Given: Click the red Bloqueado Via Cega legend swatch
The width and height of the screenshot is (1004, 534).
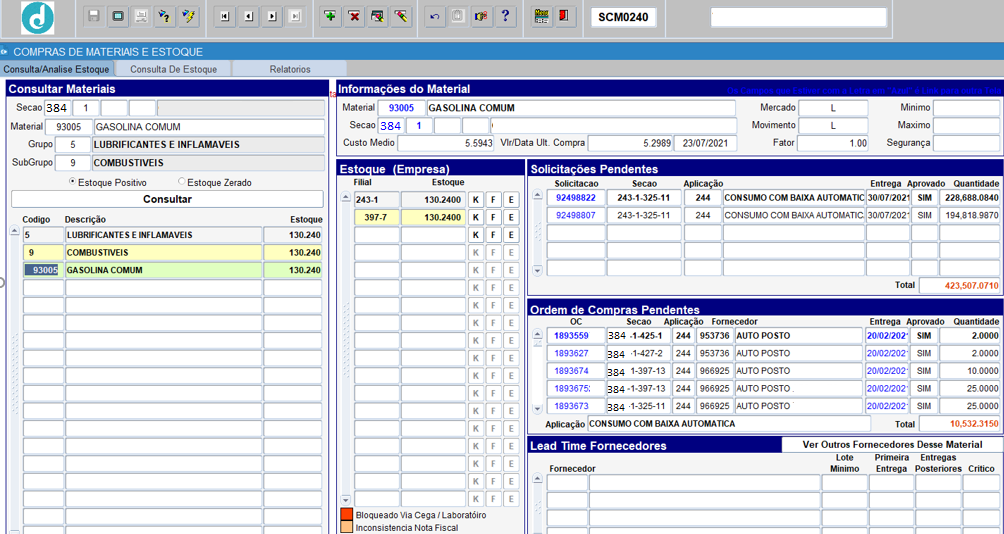Looking at the screenshot, I should [x=346, y=514].
